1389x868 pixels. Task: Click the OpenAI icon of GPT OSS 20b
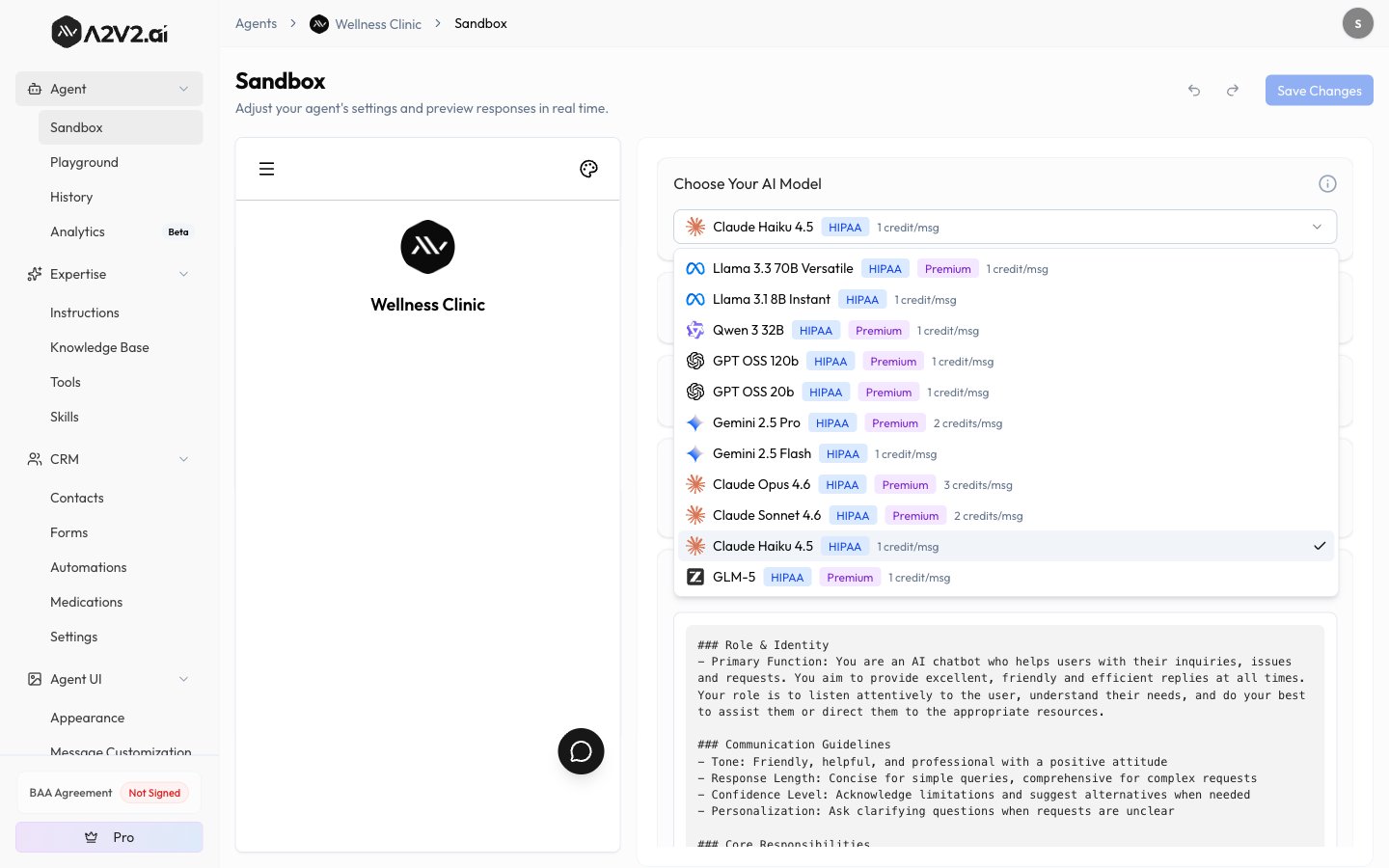(x=695, y=393)
